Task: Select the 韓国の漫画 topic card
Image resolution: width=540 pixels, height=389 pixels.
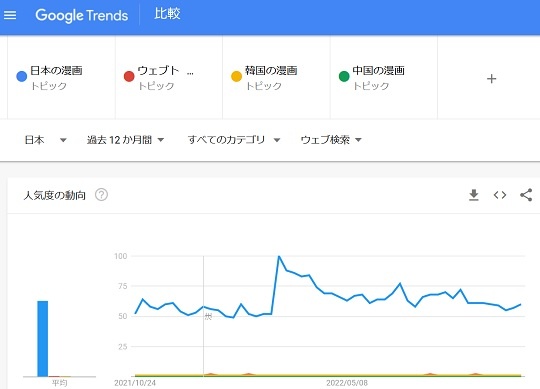Action: point(276,78)
